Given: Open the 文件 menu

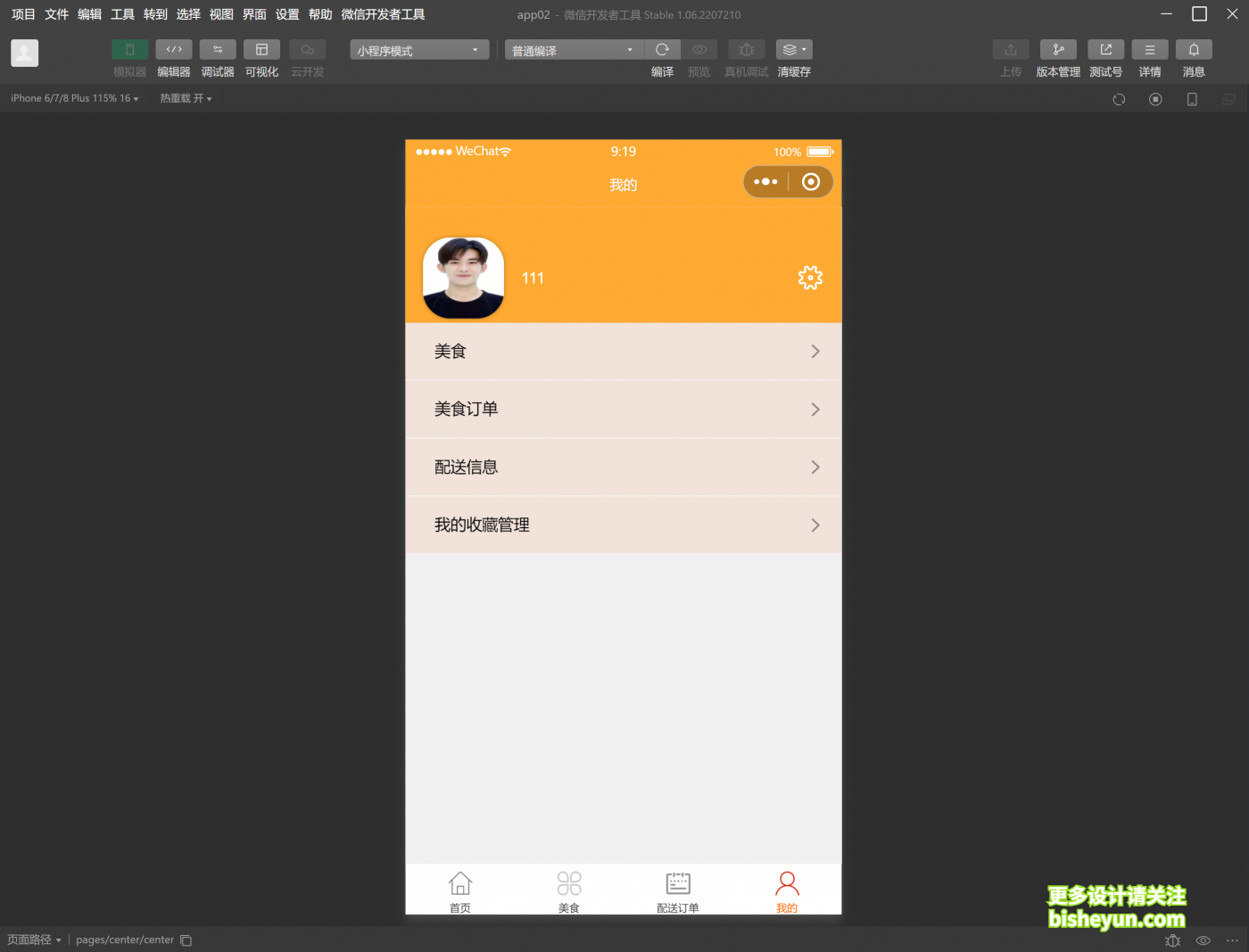Looking at the screenshot, I should [x=56, y=14].
